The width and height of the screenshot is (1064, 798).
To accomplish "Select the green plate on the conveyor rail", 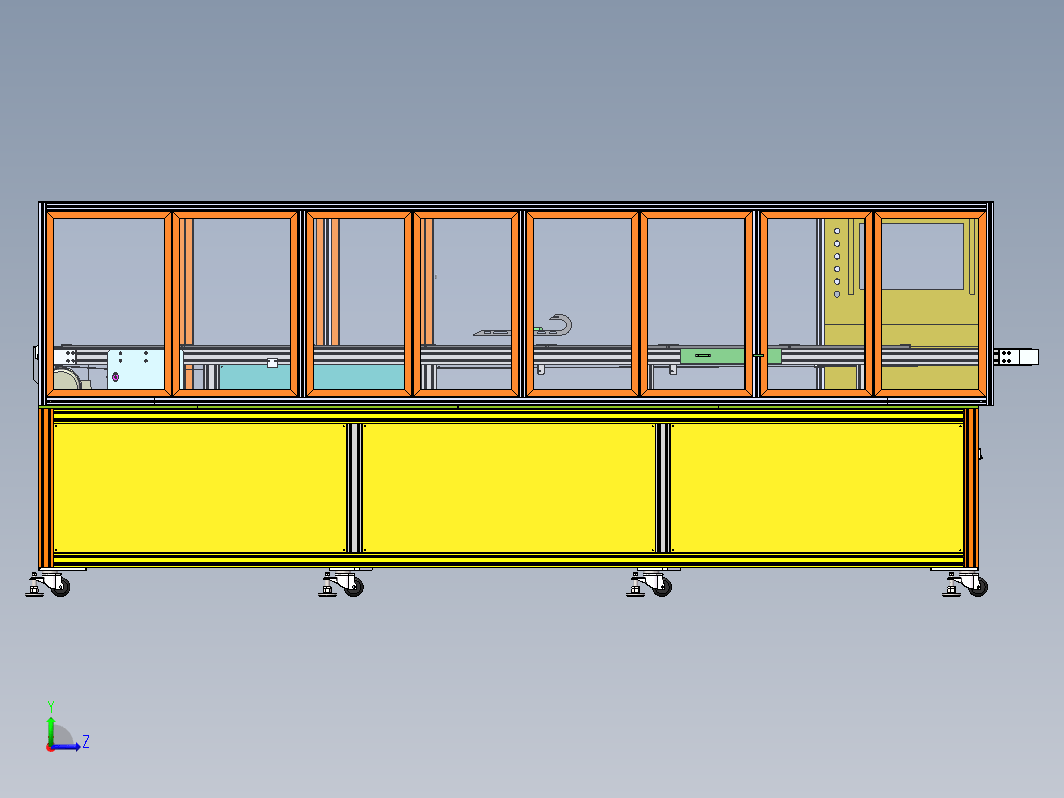I will (731, 356).
